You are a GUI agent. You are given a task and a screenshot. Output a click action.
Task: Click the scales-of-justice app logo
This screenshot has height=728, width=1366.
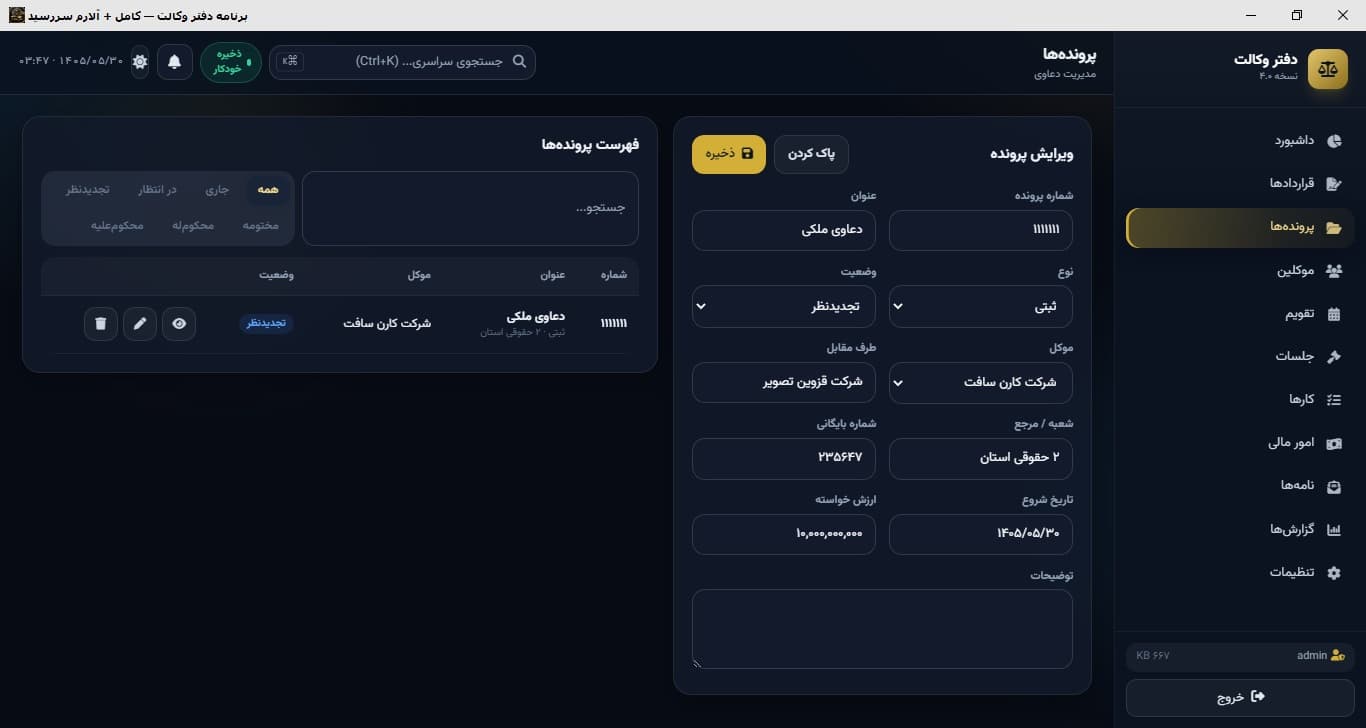(1327, 69)
